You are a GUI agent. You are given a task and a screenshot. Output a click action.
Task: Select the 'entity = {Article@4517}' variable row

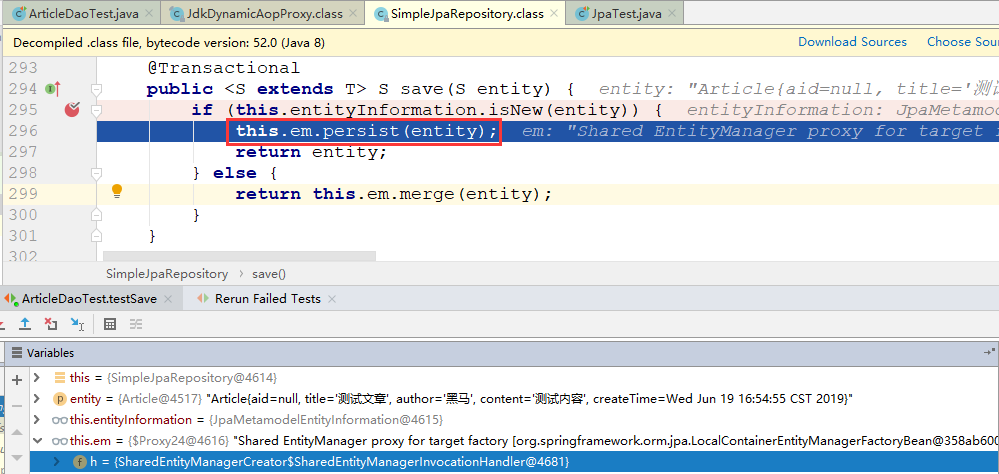point(515,399)
